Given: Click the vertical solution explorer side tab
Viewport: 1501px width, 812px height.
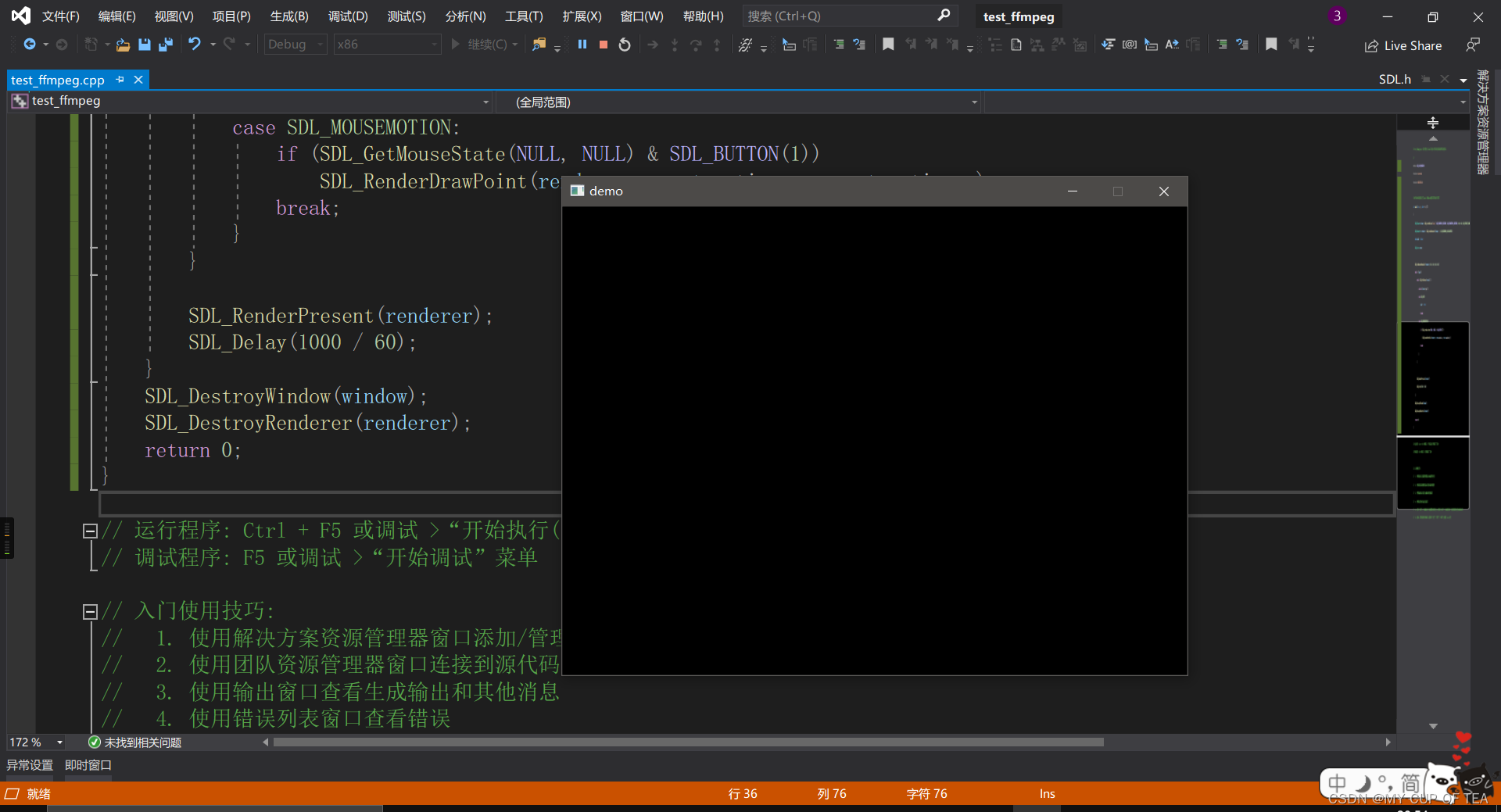Looking at the screenshot, I should click(1482, 122).
